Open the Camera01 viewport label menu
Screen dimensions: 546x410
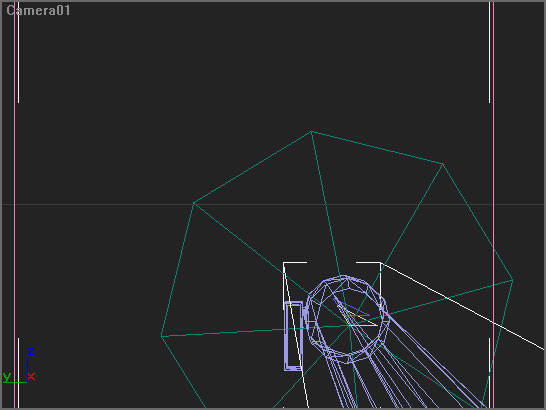(38, 10)
